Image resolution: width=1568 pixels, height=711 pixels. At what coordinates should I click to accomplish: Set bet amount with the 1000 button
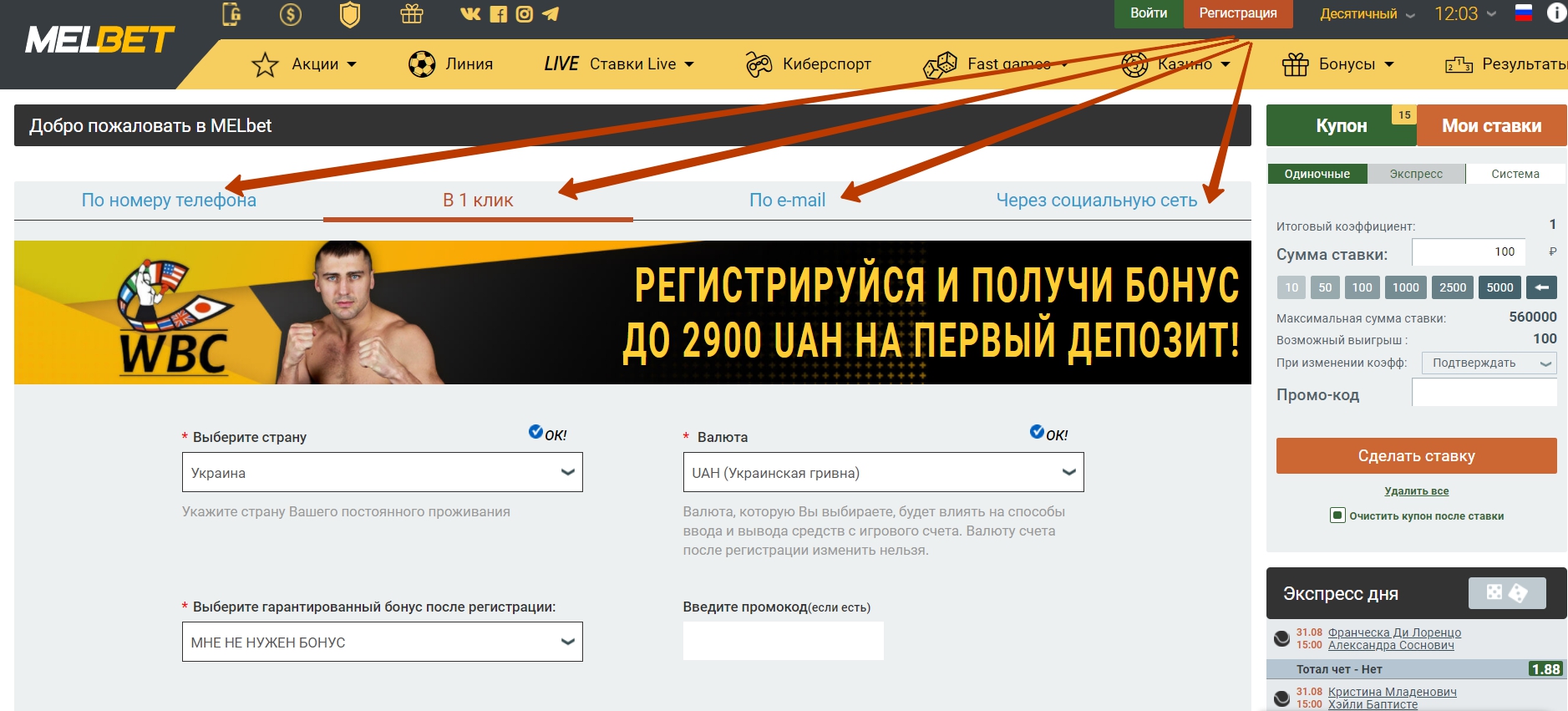[x=1406, y=287]
